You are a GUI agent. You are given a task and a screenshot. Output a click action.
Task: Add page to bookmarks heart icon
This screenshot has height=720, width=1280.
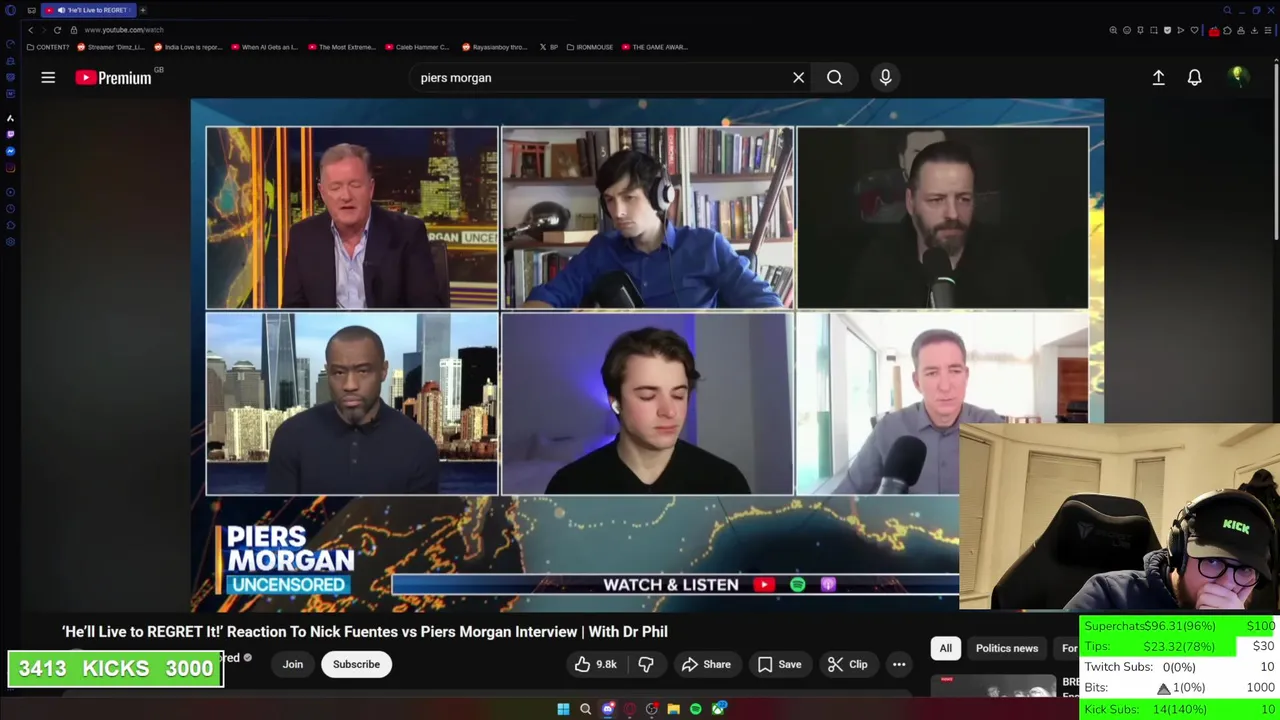tap(1194, 30)
